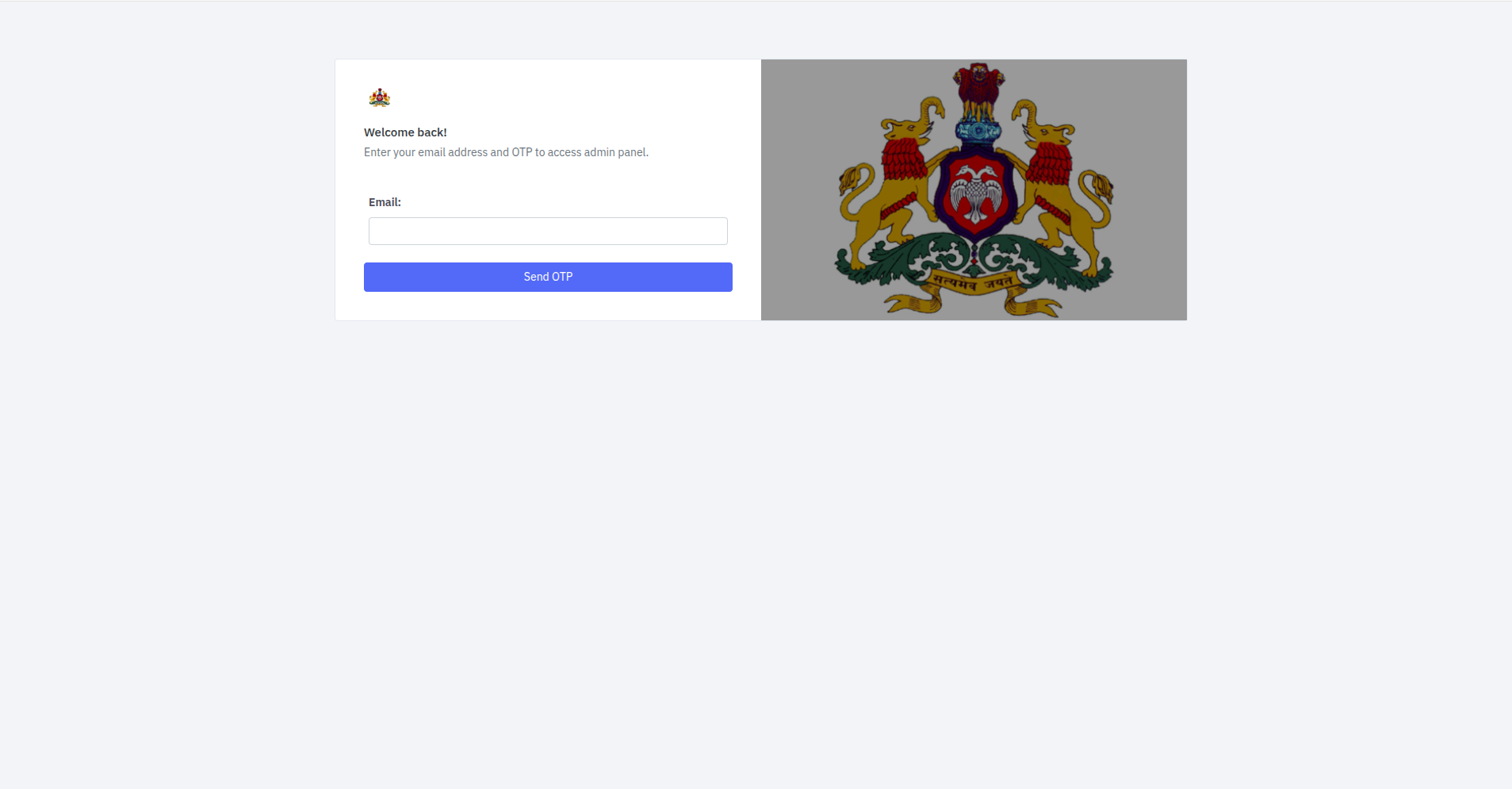Send the OTP with the blue button
The image size is (1512, 789).
coord(548,277)
